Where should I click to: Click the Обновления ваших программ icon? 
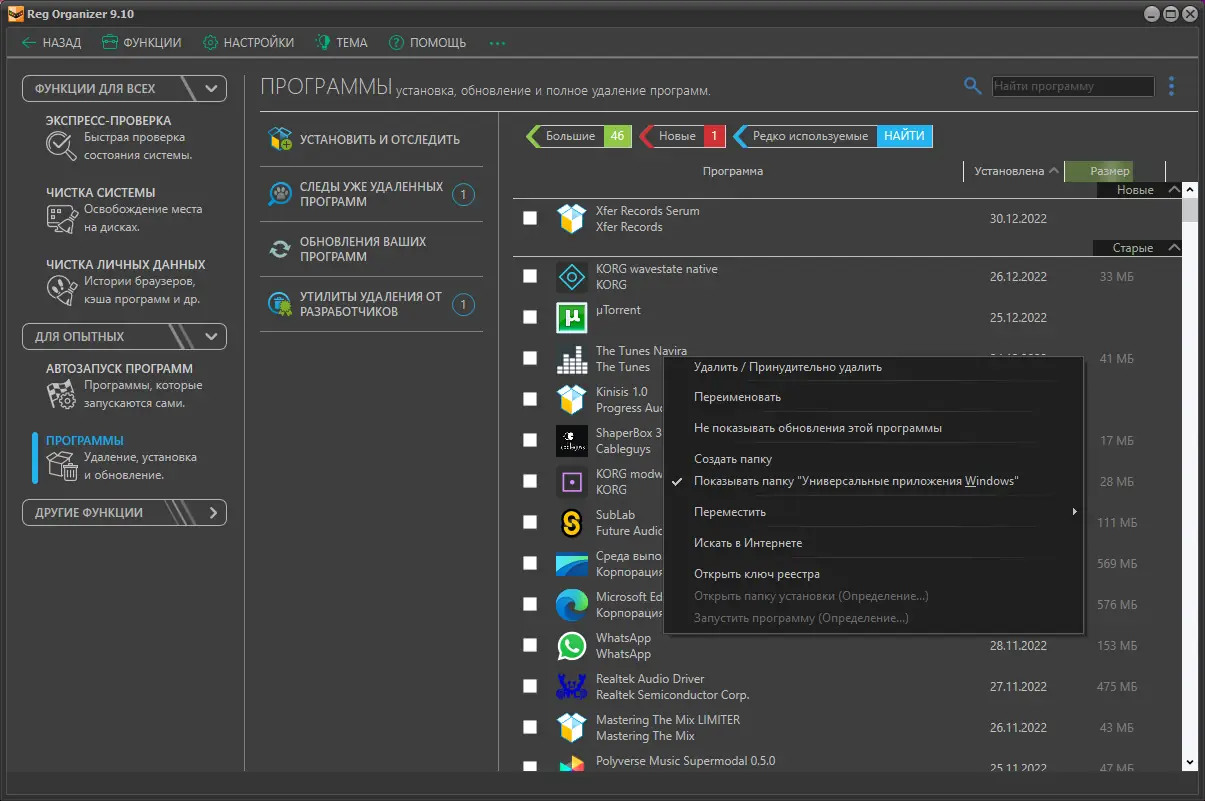[280, 249]
